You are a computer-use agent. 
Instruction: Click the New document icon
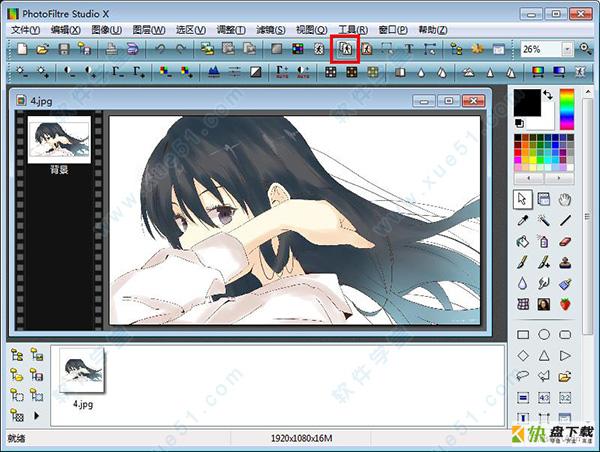[x=22, y=49]
